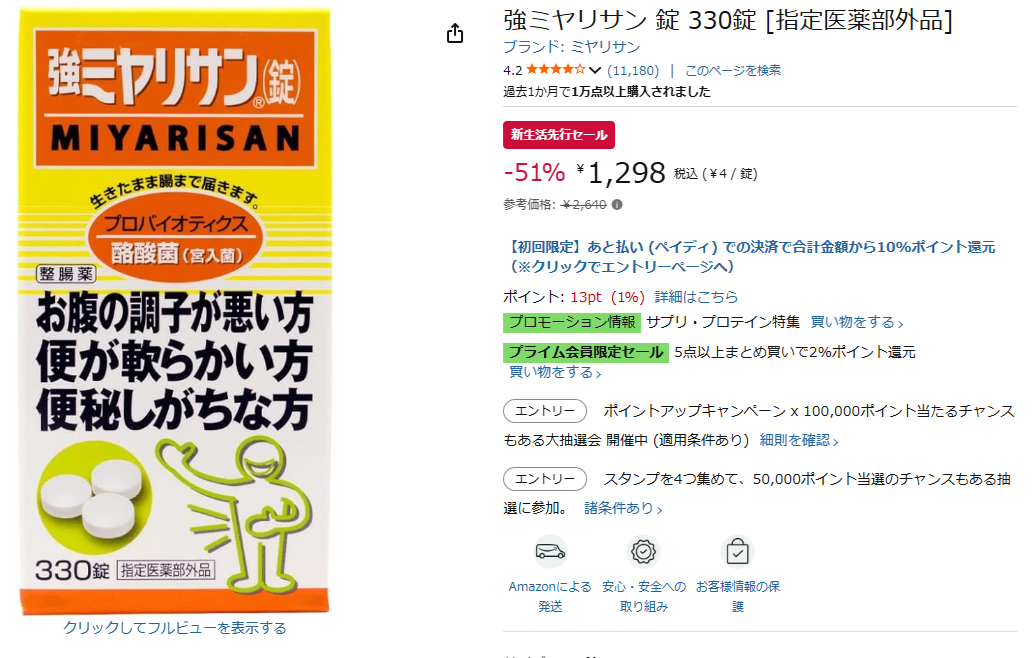Open 細則を確認 link

coord(798,440)
